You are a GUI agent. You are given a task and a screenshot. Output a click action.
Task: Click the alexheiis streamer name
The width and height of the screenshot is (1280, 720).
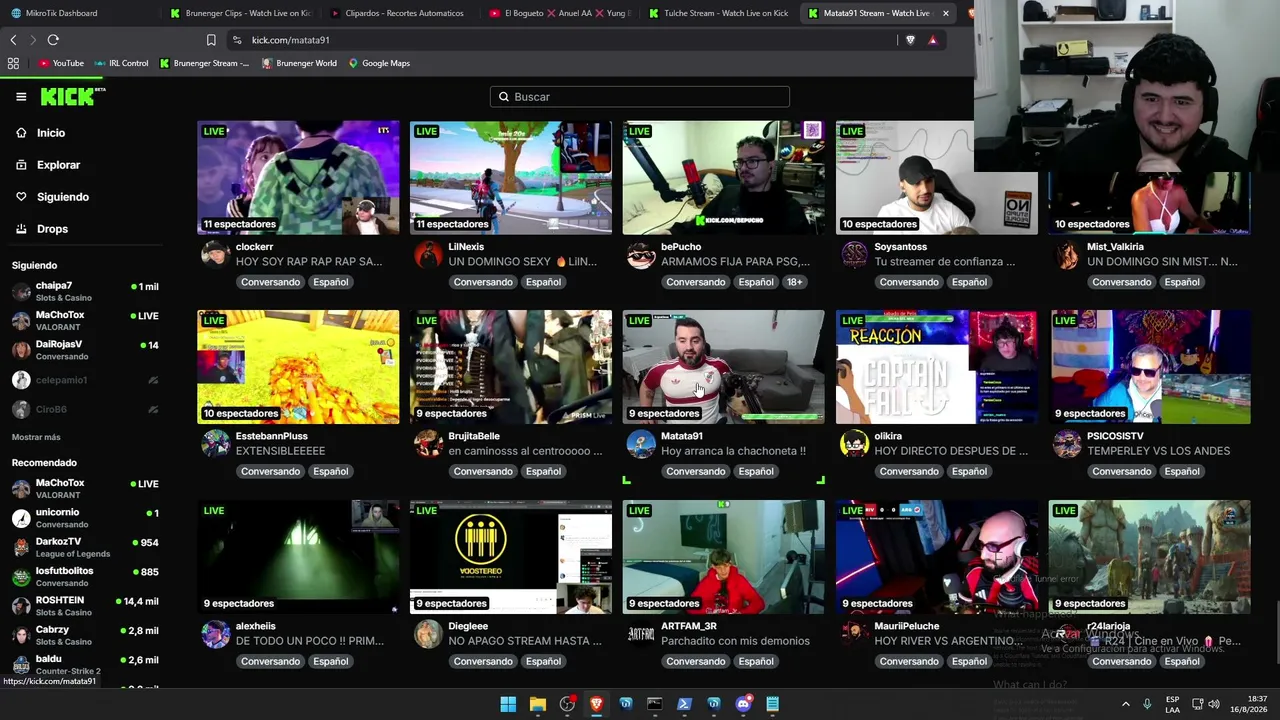pos(255,626)
